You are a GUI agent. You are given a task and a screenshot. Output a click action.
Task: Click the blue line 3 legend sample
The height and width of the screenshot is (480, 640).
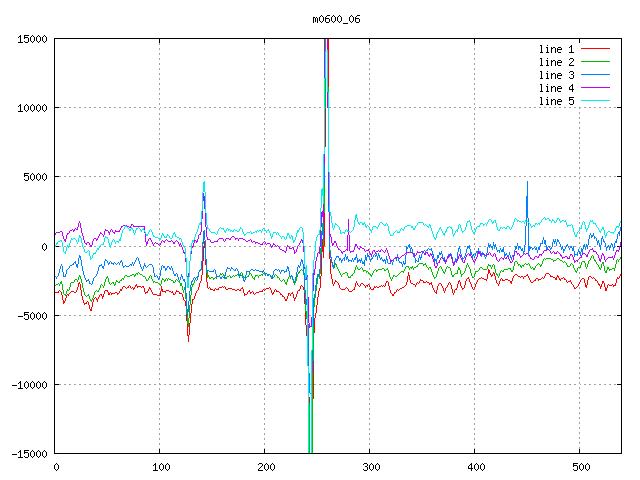coord(595,75)
